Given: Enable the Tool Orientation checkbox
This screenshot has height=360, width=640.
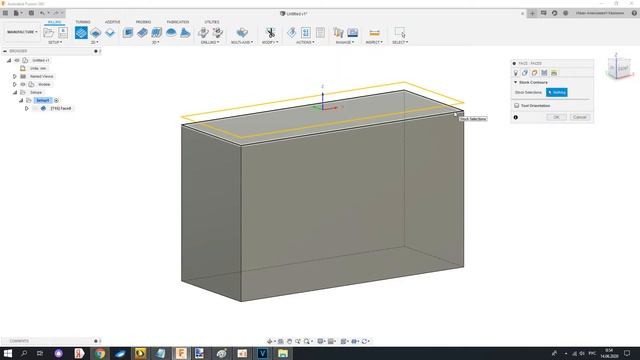Looking at the screenshot, I should point(517,106).
